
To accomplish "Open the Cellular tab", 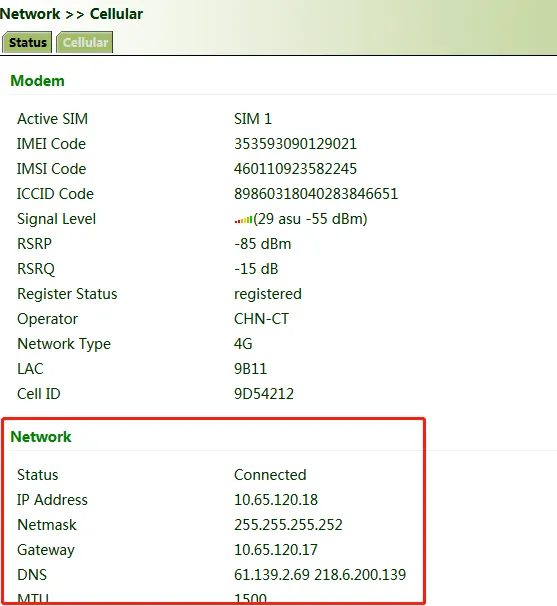I will point(85,43).
